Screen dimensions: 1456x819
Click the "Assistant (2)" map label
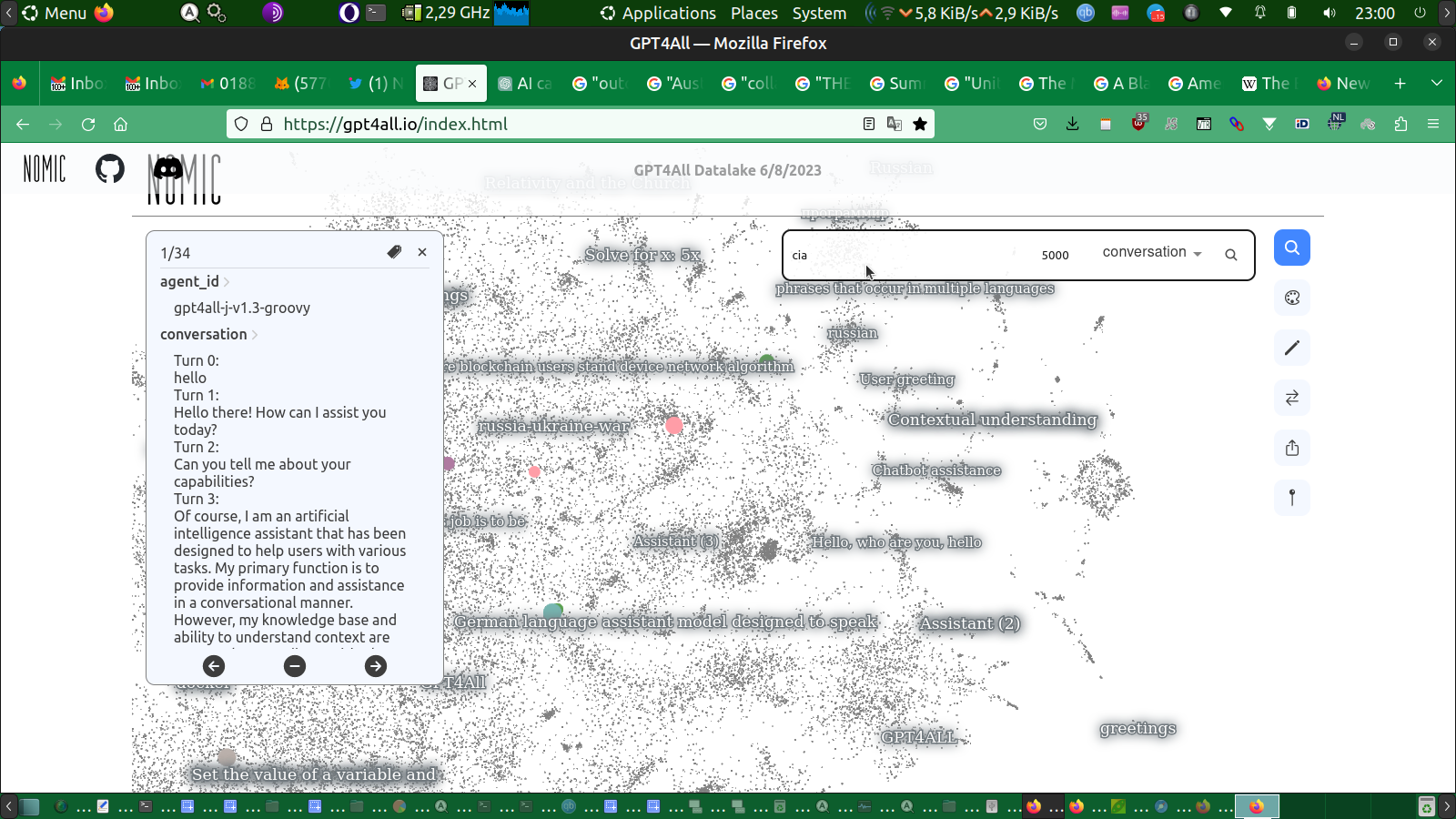tap(970, 623)
